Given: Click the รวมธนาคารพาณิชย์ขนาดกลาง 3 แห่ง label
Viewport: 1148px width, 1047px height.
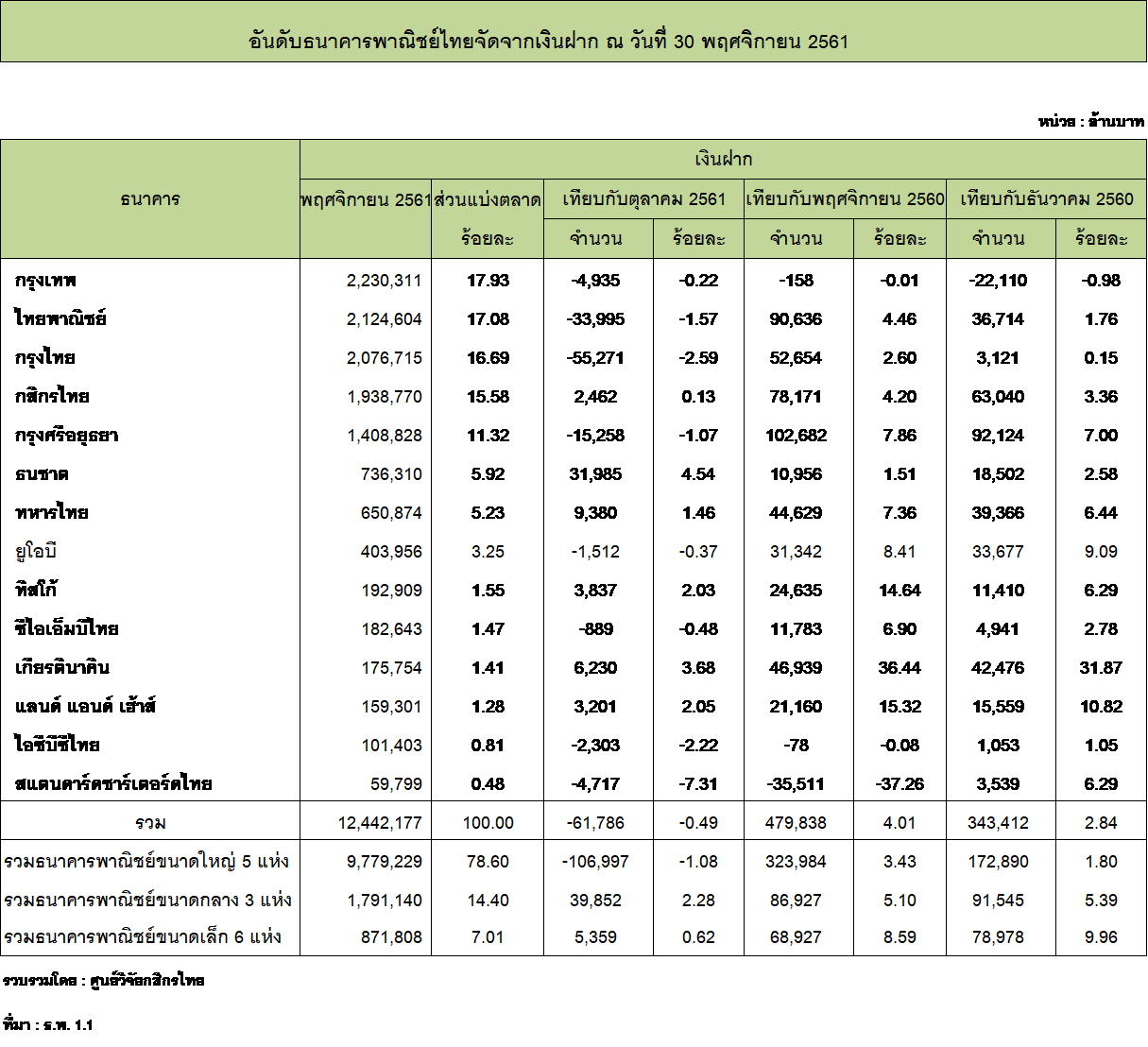Looking at the screenshot, I should tap(147, 901).
